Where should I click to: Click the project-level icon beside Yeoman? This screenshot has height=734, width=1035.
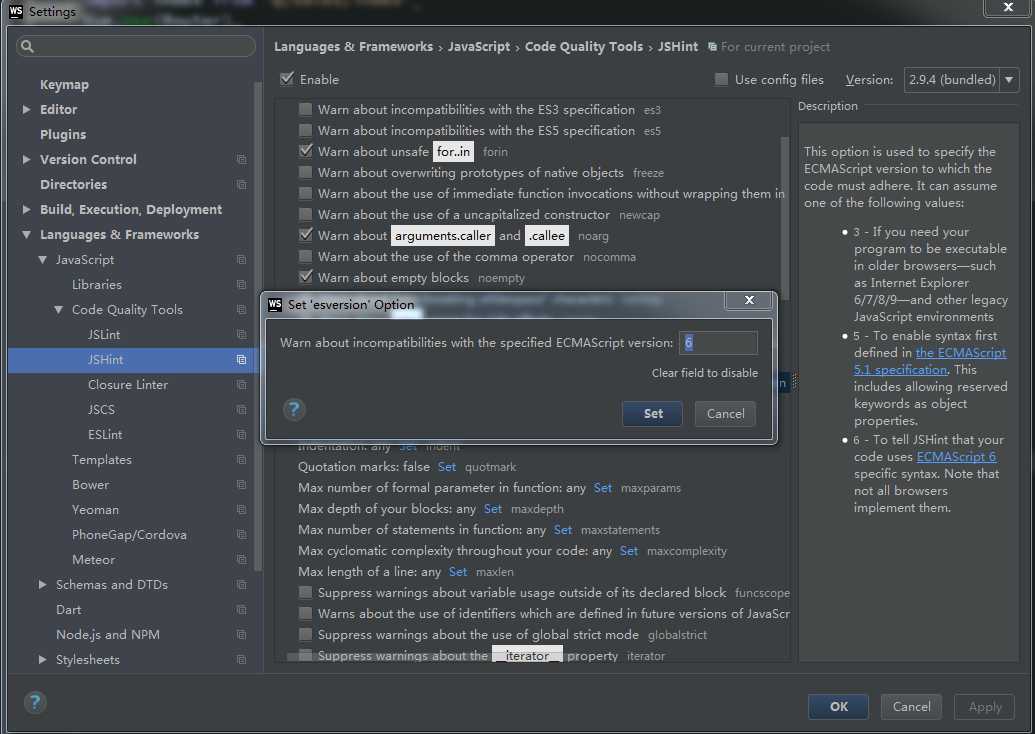[x=242, y=510]
